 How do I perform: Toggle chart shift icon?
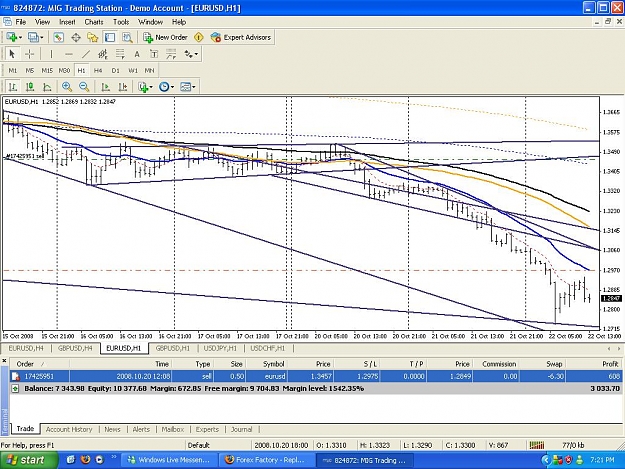click(x=123, y=87)
